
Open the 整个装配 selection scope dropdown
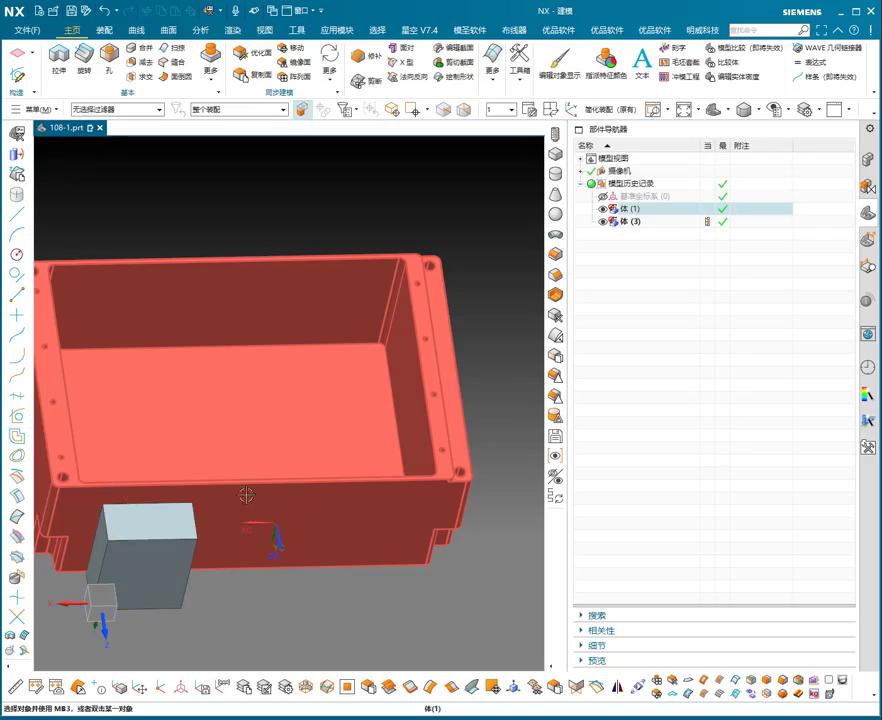[240, 110]
